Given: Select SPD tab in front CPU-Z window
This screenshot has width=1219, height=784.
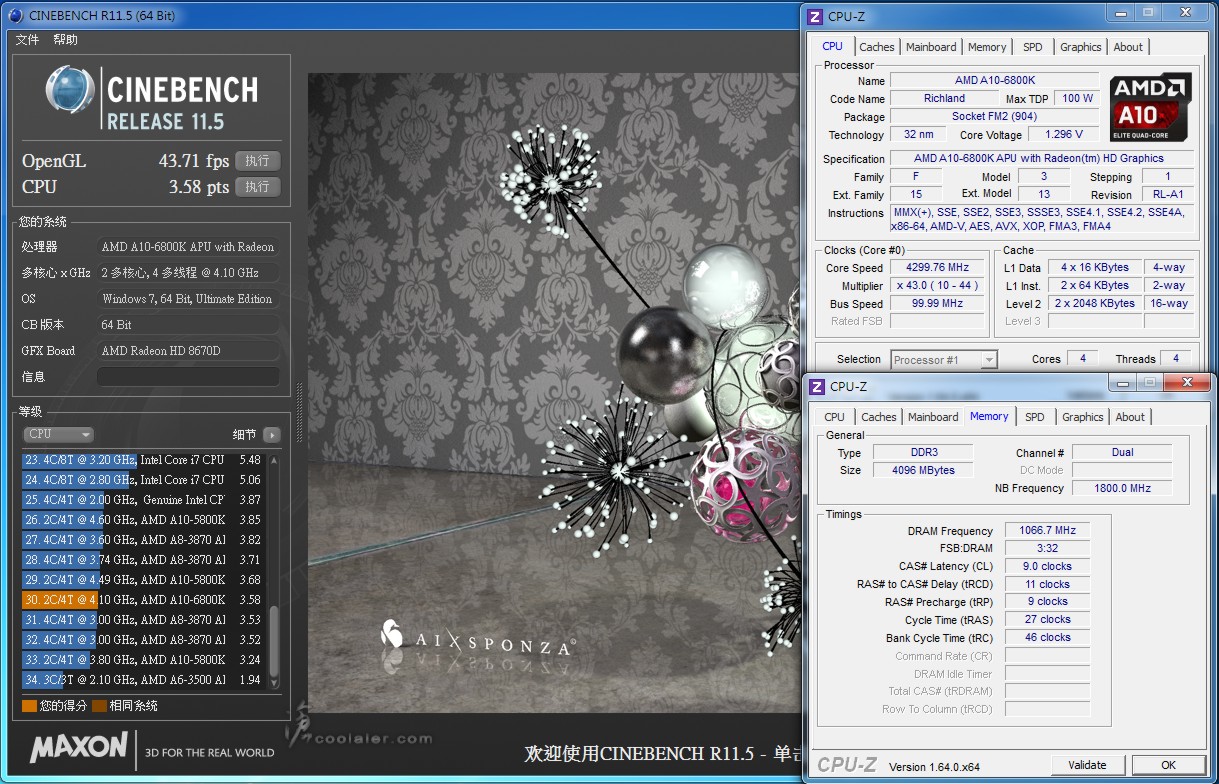Looking at the screenshot, I should tap(1035, 417).
